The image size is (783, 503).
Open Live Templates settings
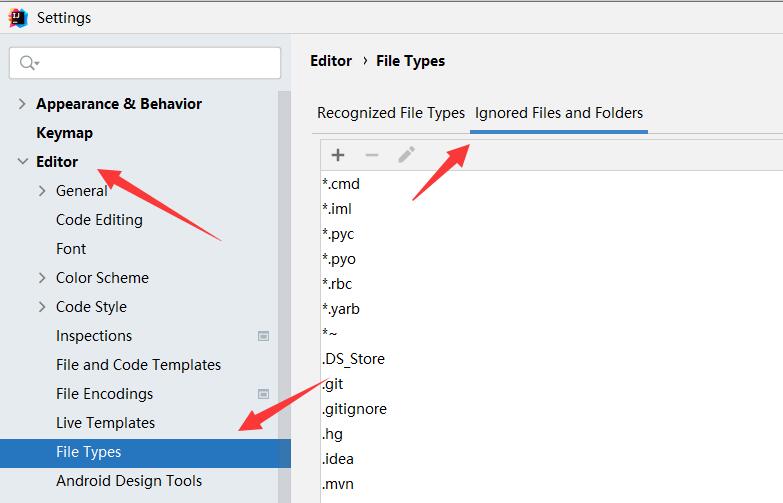(x=105, y=423)
